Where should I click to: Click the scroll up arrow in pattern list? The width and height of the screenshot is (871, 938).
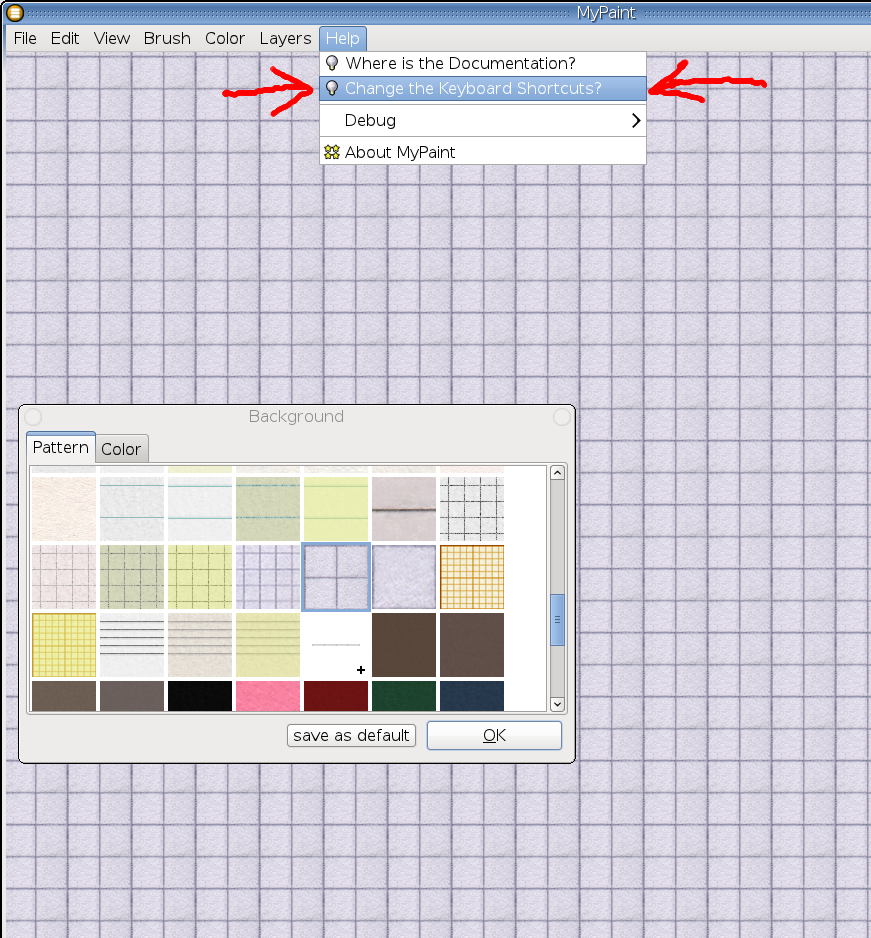point(558,474)
